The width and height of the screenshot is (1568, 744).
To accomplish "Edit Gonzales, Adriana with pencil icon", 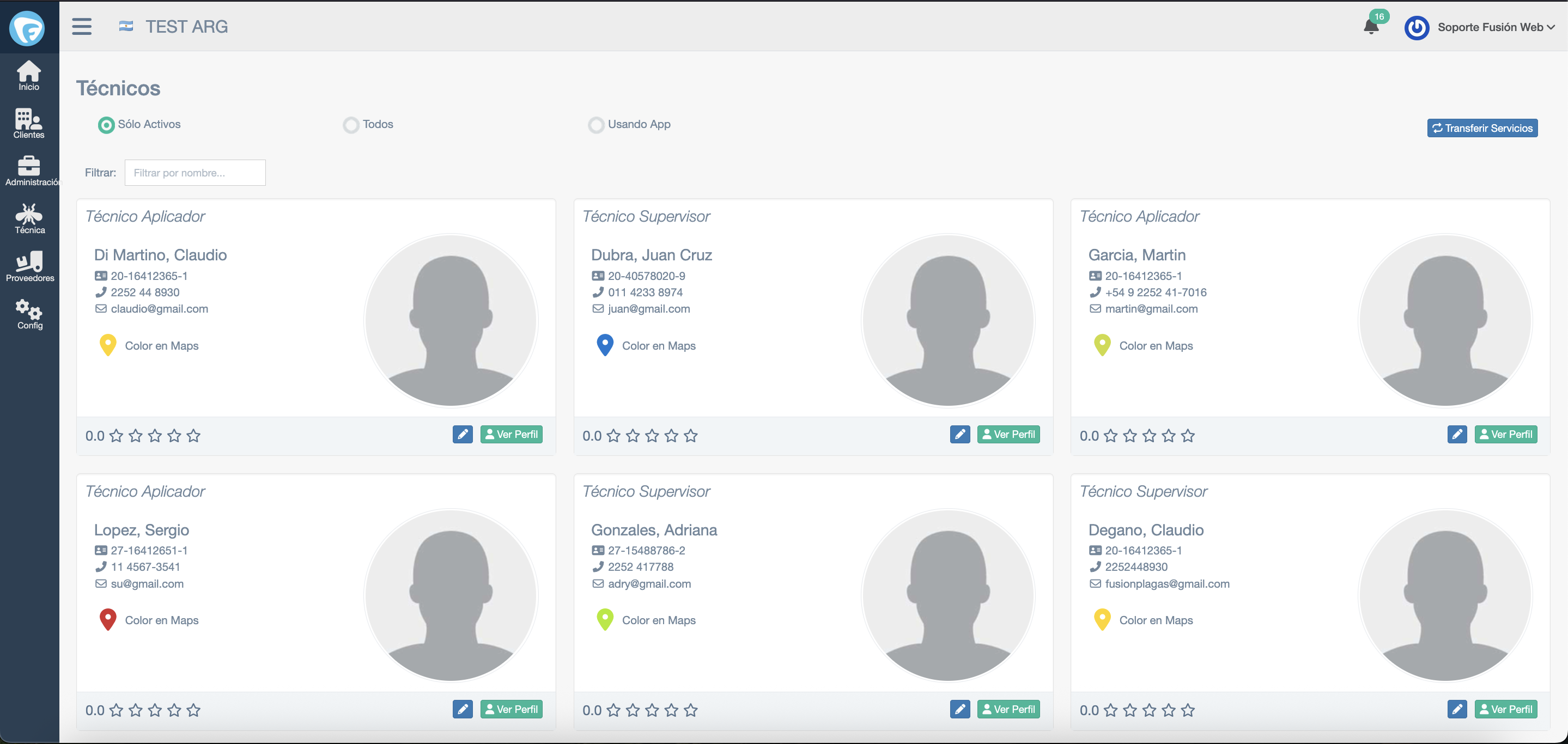I will tap(960, 709).
